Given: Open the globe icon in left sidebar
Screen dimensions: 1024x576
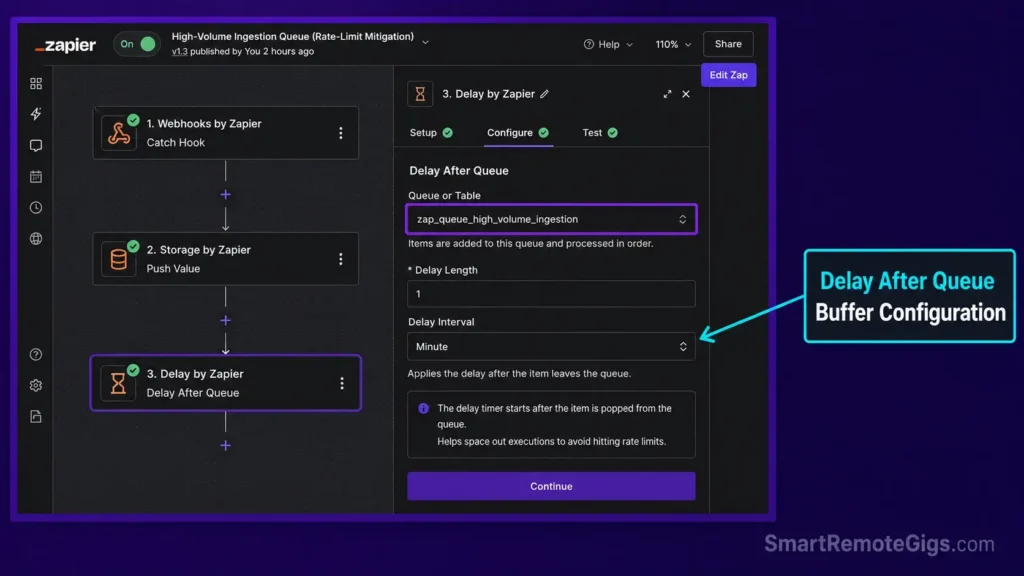Looking at the screenshot, I should click(x=36, y=239).
